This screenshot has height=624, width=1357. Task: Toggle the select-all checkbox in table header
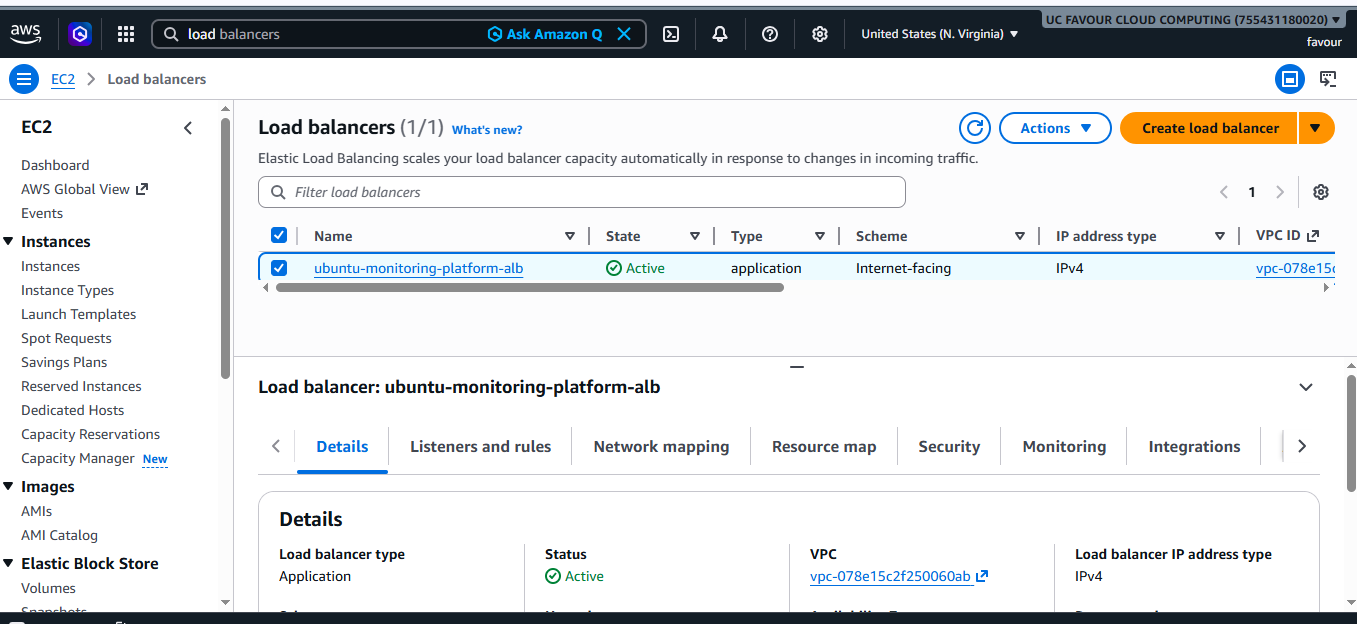tap(279, 235)
